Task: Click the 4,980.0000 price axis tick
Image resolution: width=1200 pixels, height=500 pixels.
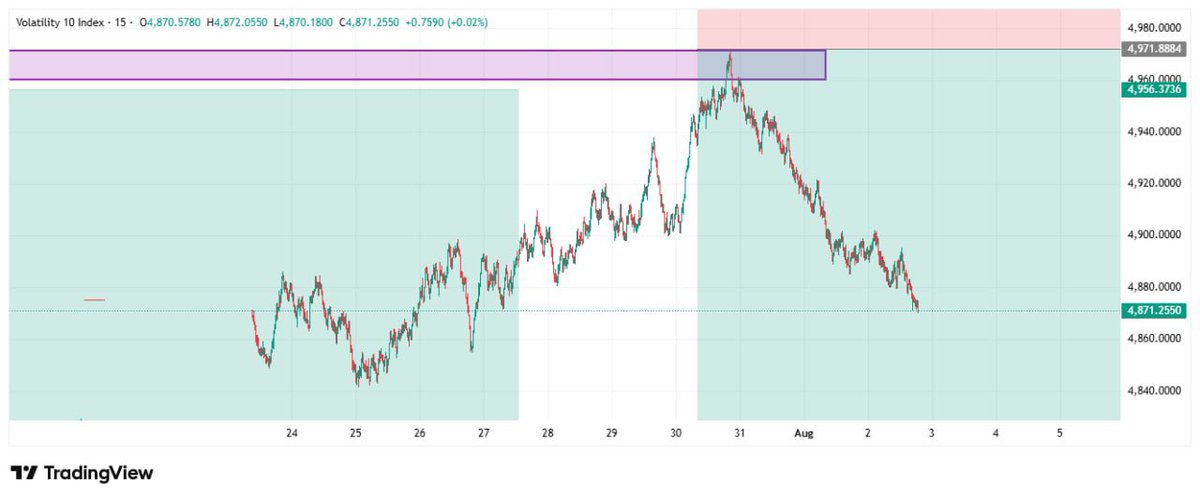Action: point(1155,28)
